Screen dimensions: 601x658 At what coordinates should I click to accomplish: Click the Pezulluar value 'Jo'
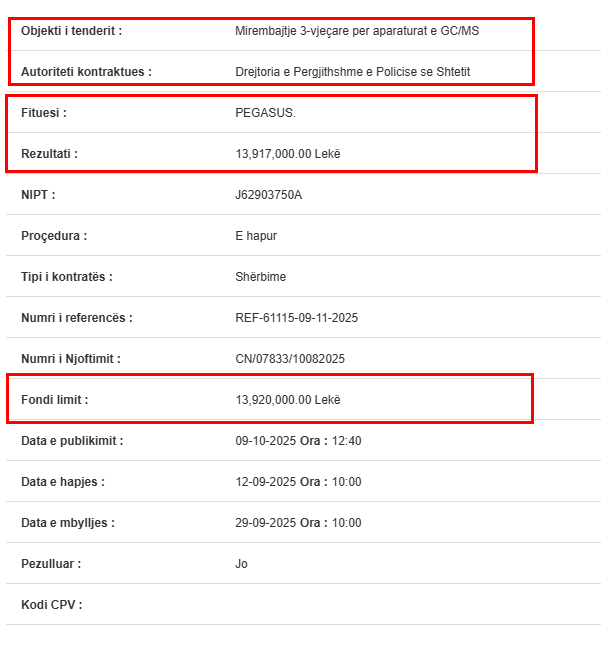(x=241, y=564)
